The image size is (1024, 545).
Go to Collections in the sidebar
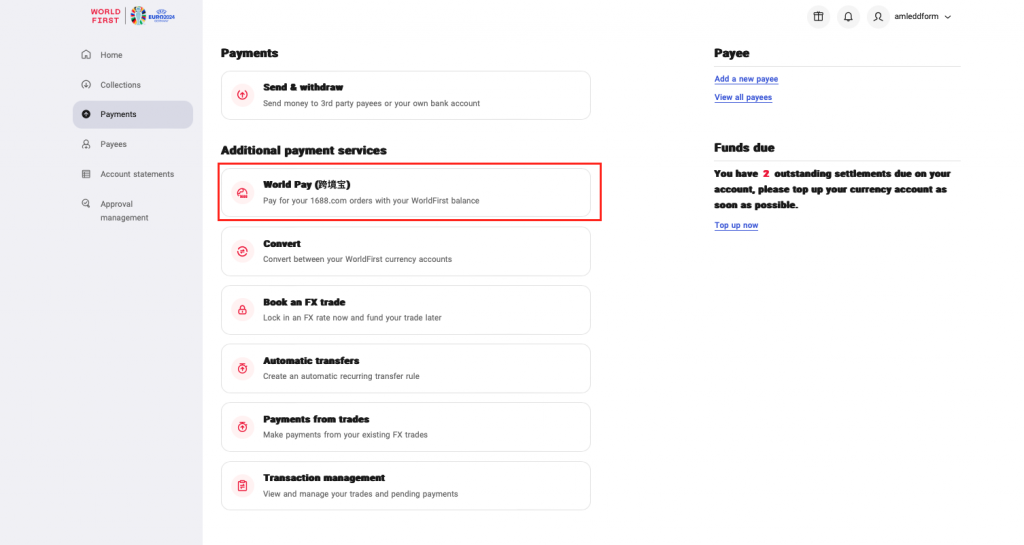(120, 85)
